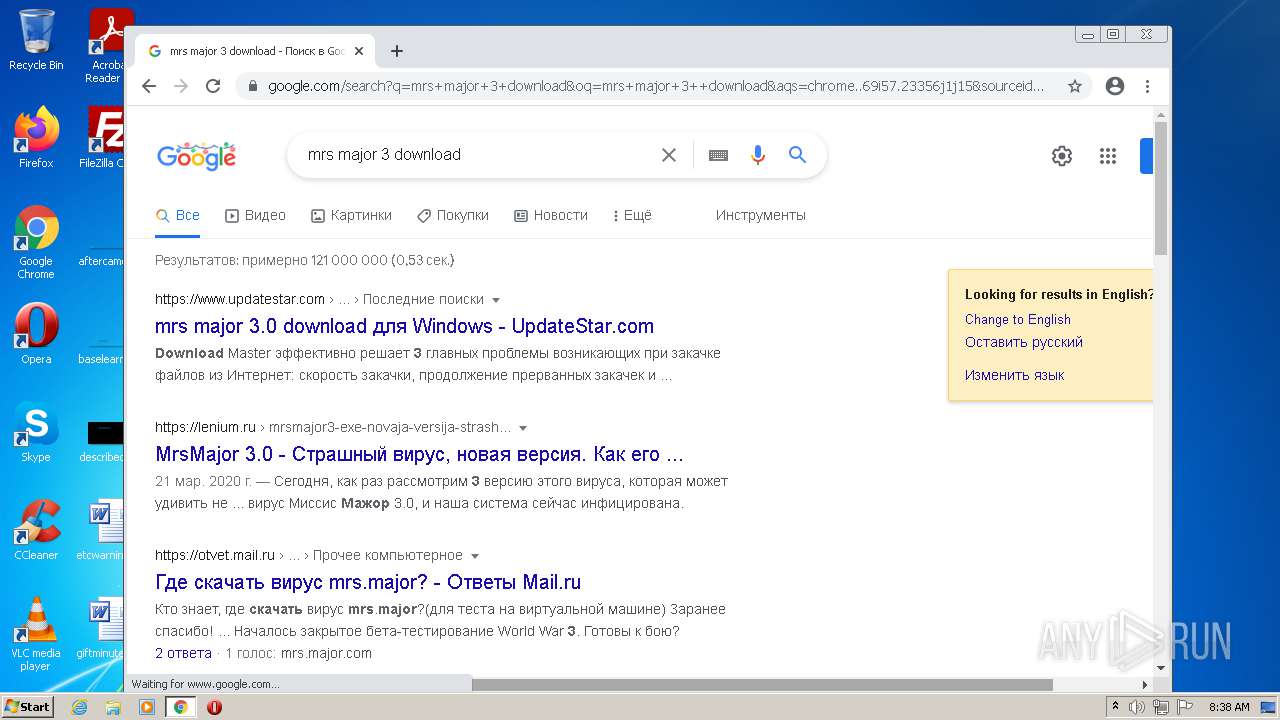1280x720 pixels.
Task: Switch to the 'Видео' tab
Action: tap(255, 215)
